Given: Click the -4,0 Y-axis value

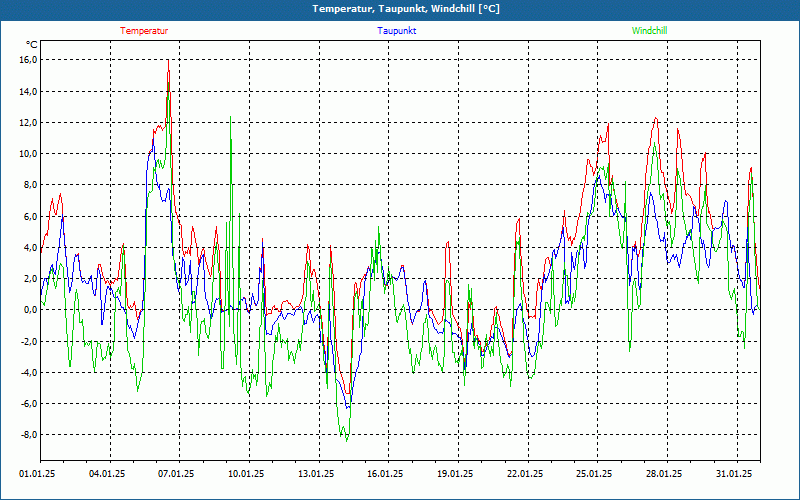Looking at the screenshot, I should 29,372.
